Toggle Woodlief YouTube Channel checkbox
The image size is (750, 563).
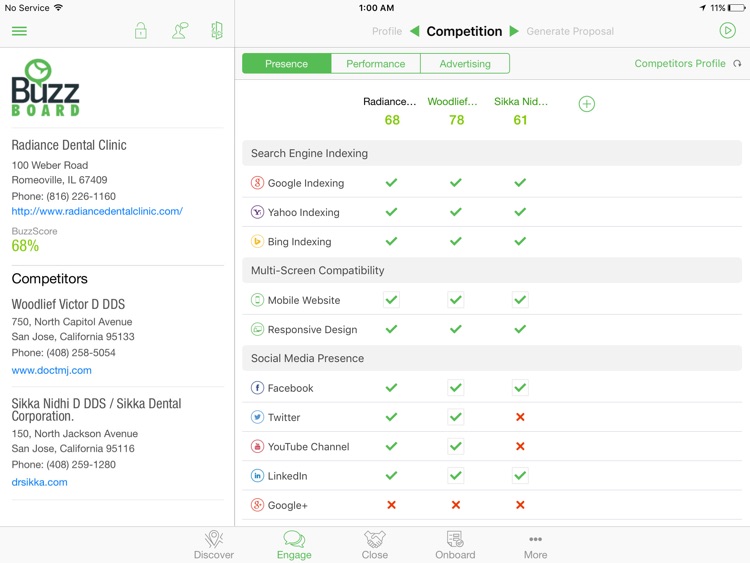point(456,446)
